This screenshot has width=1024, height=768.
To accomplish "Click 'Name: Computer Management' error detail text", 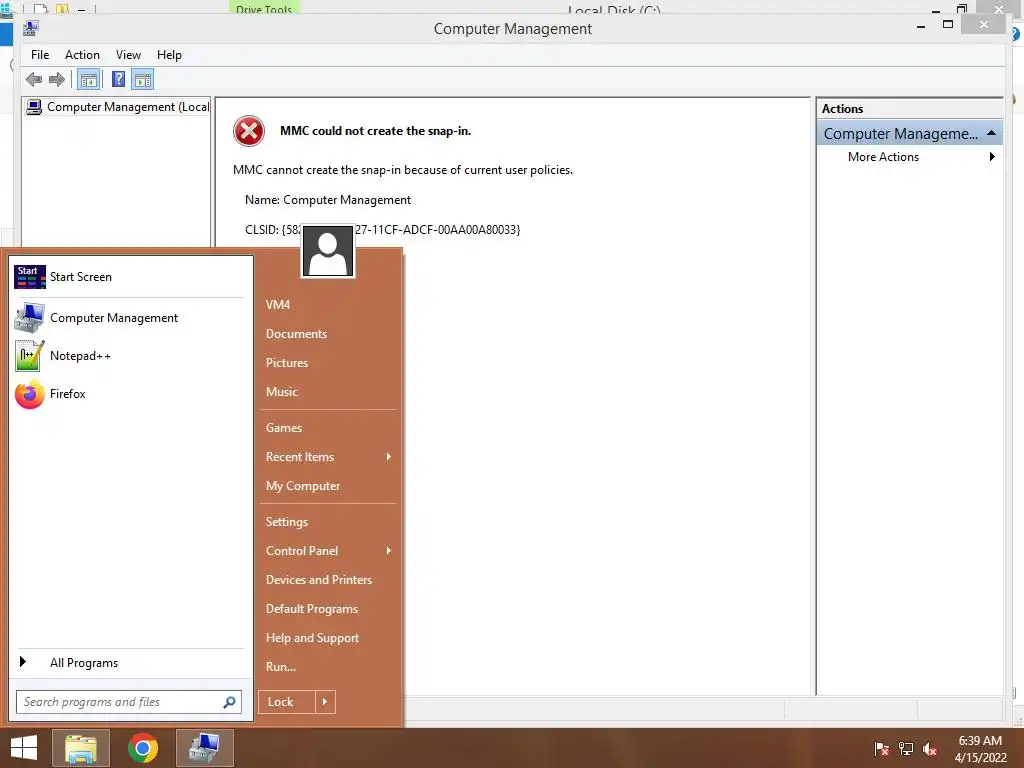I will tap(328, 200).
